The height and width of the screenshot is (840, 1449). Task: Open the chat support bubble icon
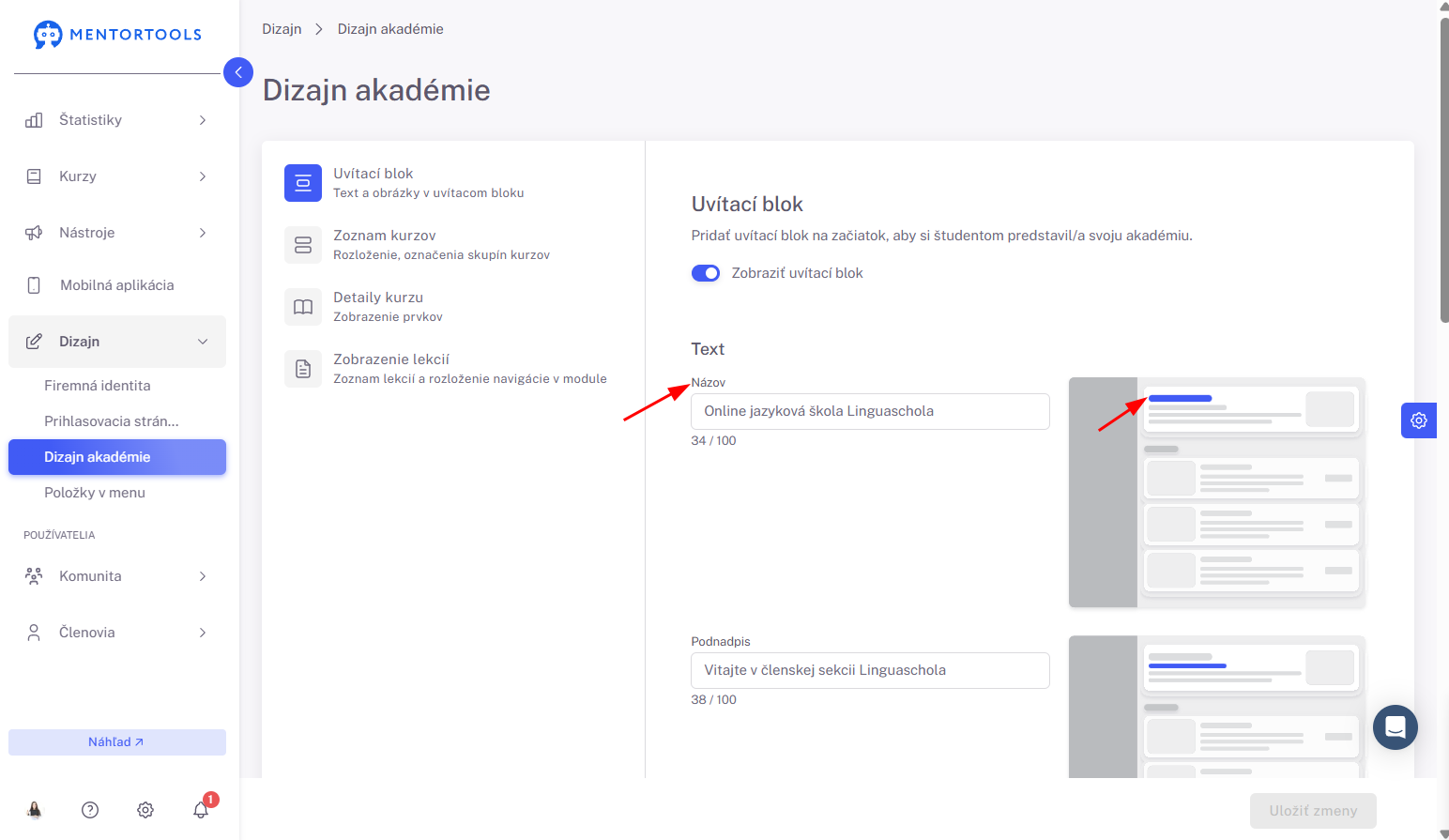(x=1396, y=727)
